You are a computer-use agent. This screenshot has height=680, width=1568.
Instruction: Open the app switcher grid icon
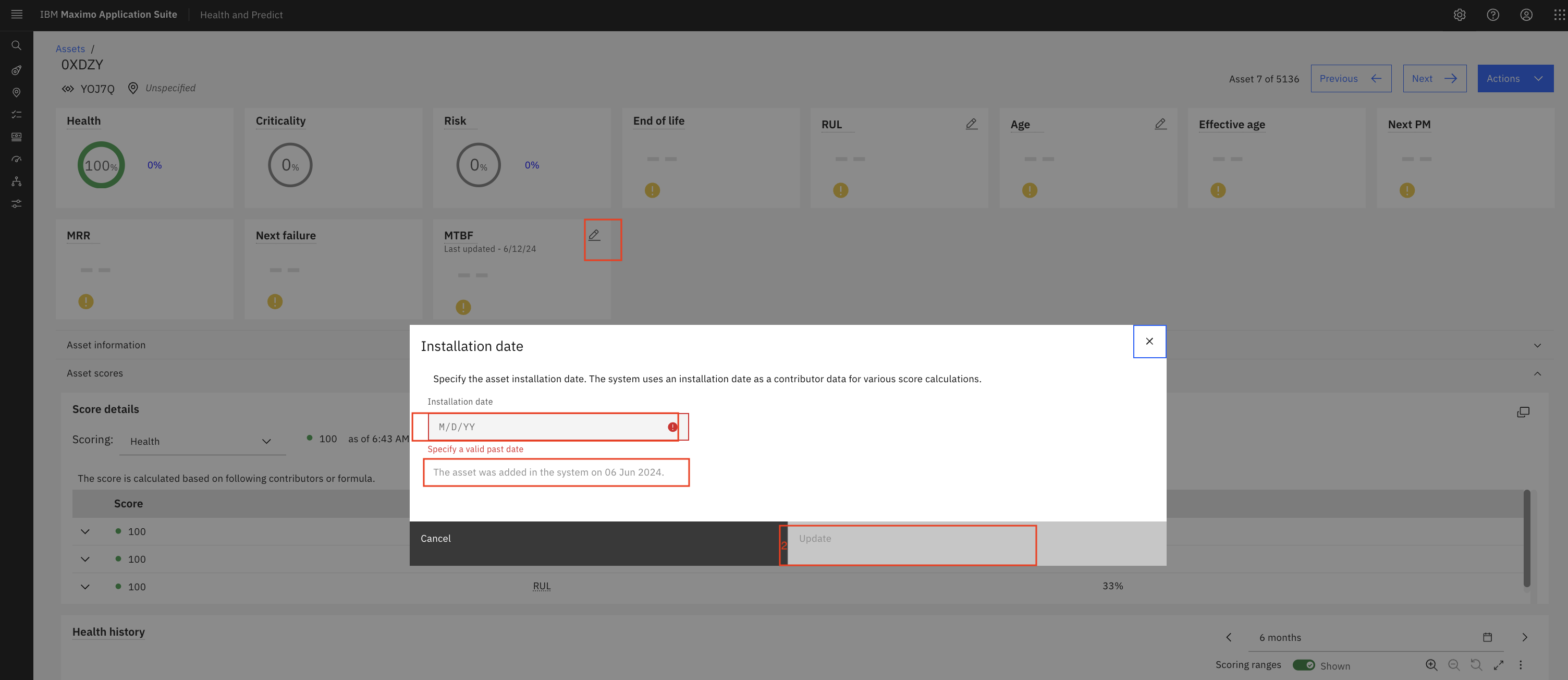tap(1559, 15)
